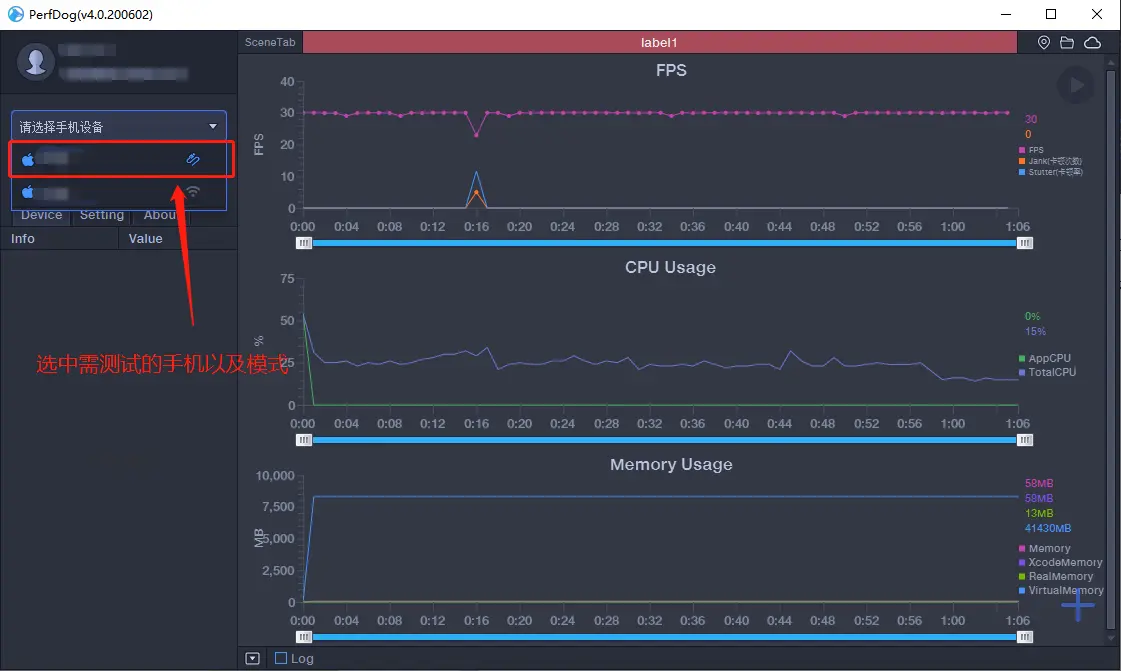
Task: Minimize the PerfDog window
Action: point(1006,14)
